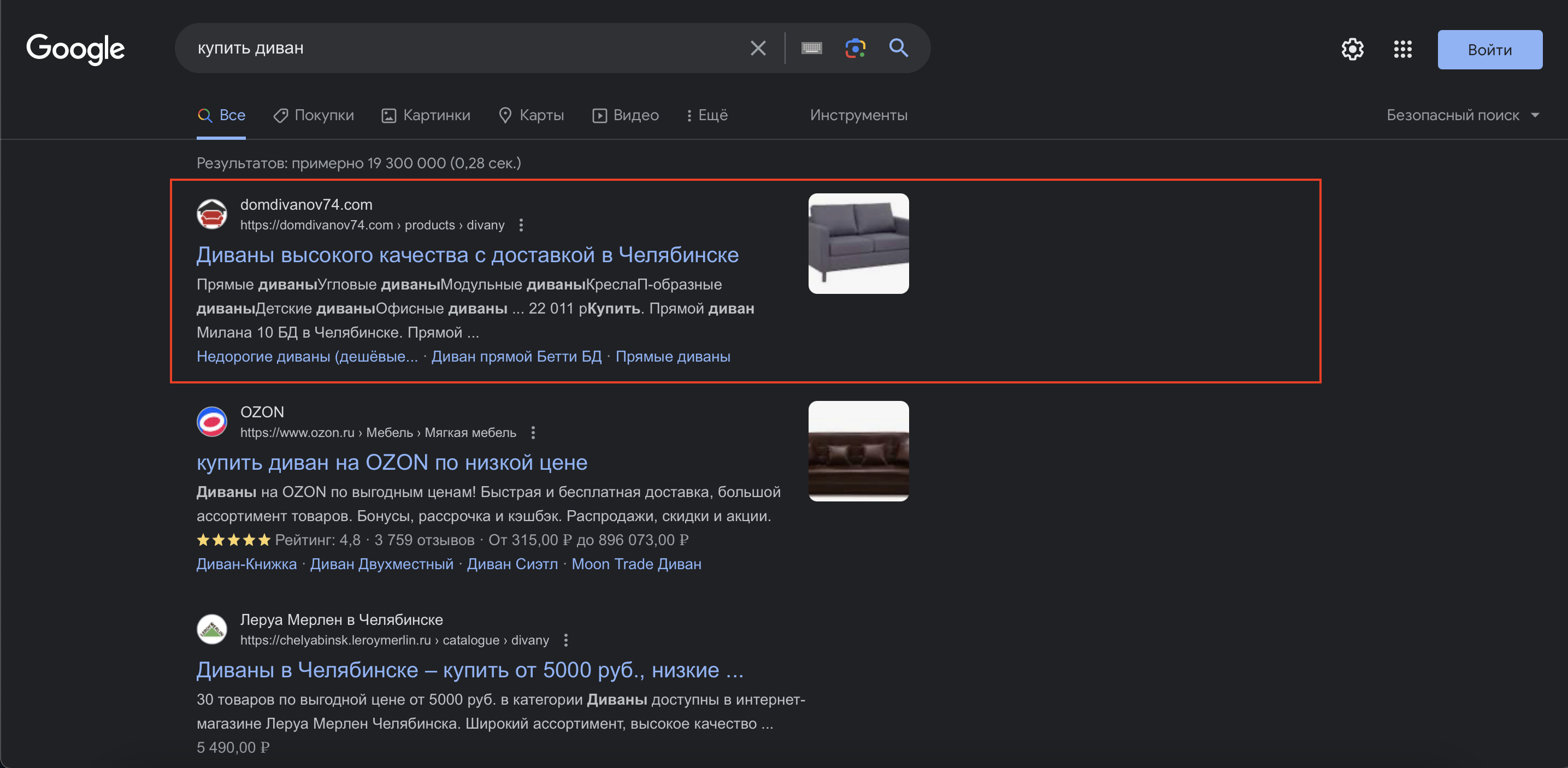Select the Все tab
The height and width of the screenshot is (768, 1568).
[x=222, y=115]
